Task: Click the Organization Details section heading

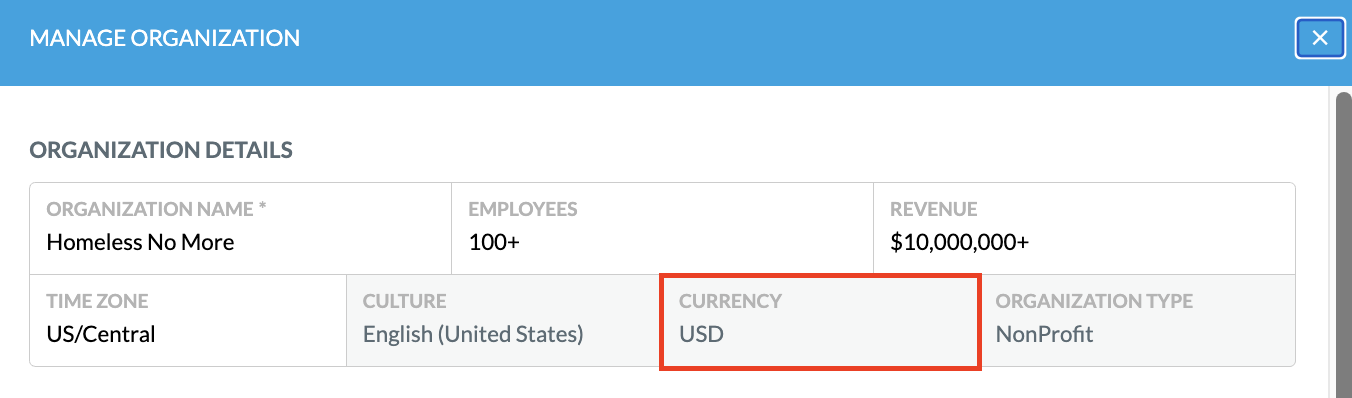Action: pos(161,150)
